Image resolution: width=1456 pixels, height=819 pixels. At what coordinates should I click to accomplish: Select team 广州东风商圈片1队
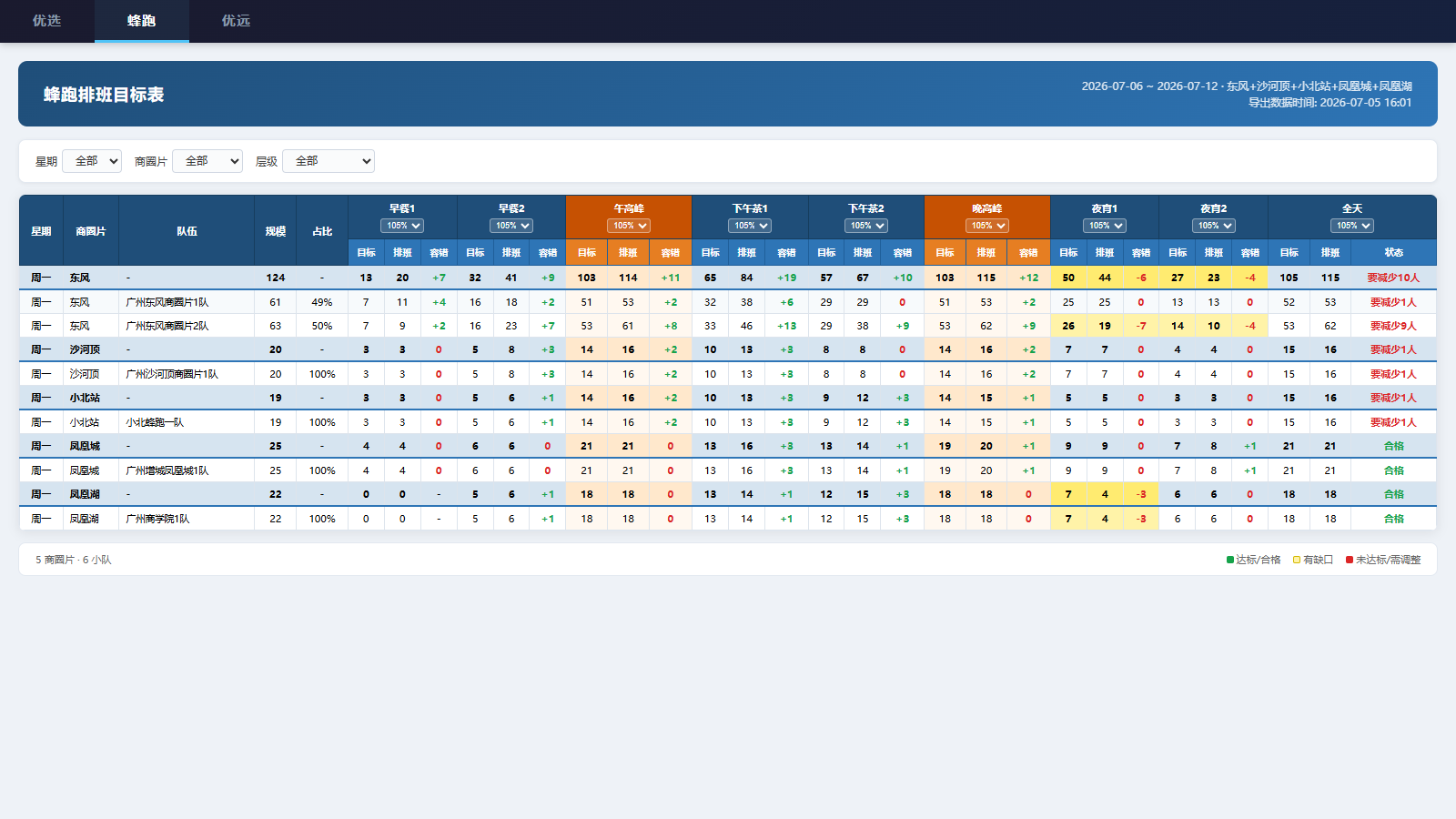(167, 302)
